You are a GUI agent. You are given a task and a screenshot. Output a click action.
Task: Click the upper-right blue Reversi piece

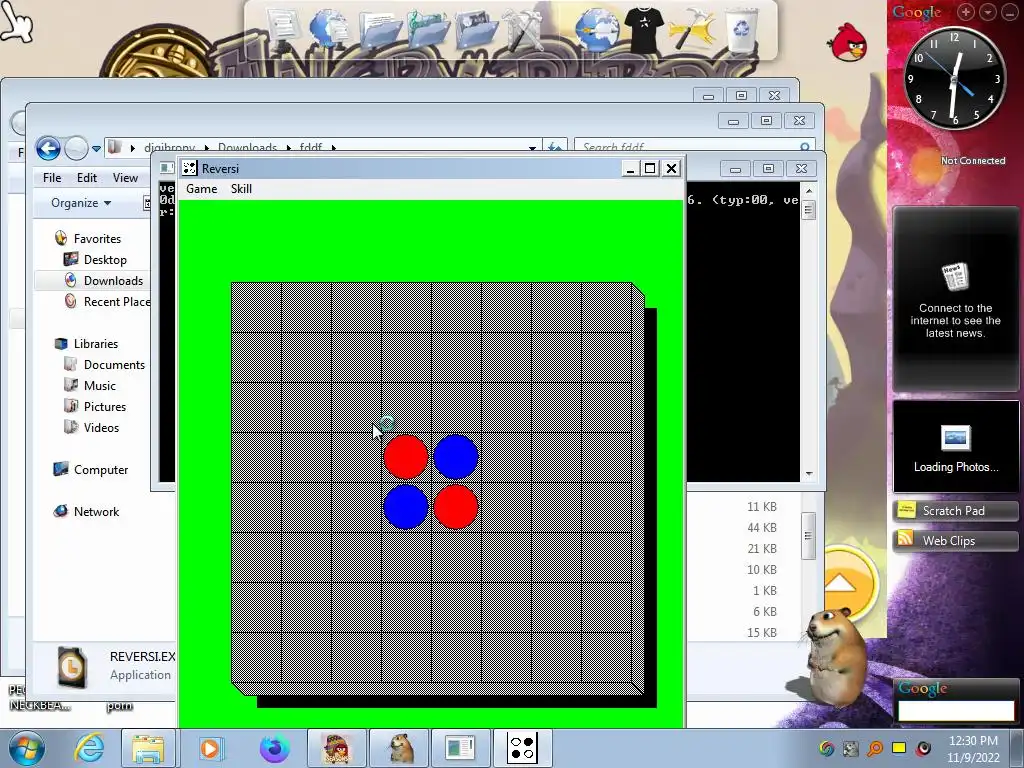tap(456, 457)
